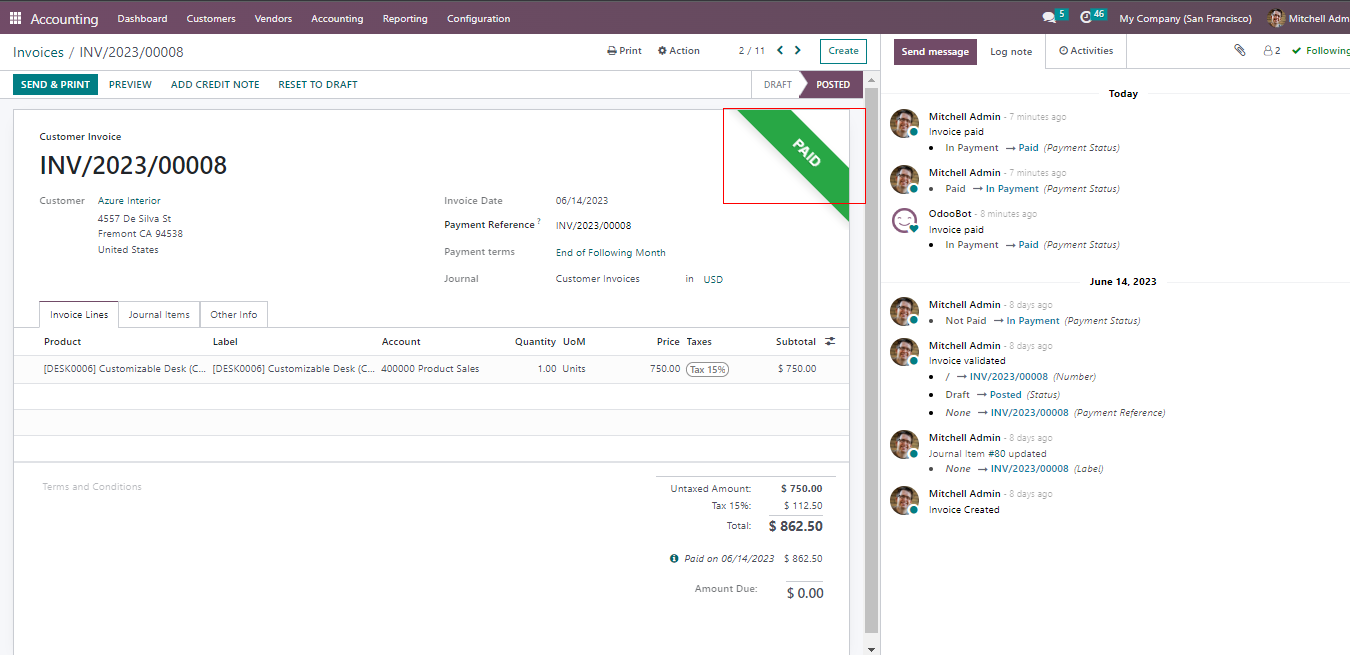
Task: Open the Azure Interior customer link
Action: tap(129, 201)
